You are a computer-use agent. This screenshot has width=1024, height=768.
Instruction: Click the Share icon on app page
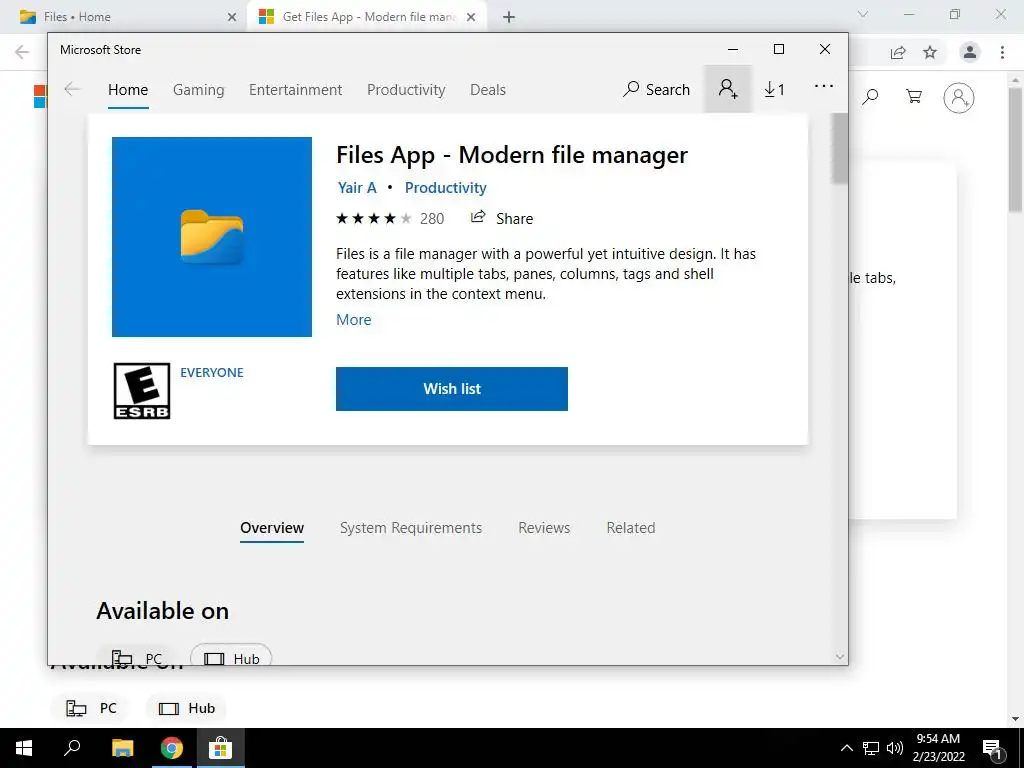(478, 217)
